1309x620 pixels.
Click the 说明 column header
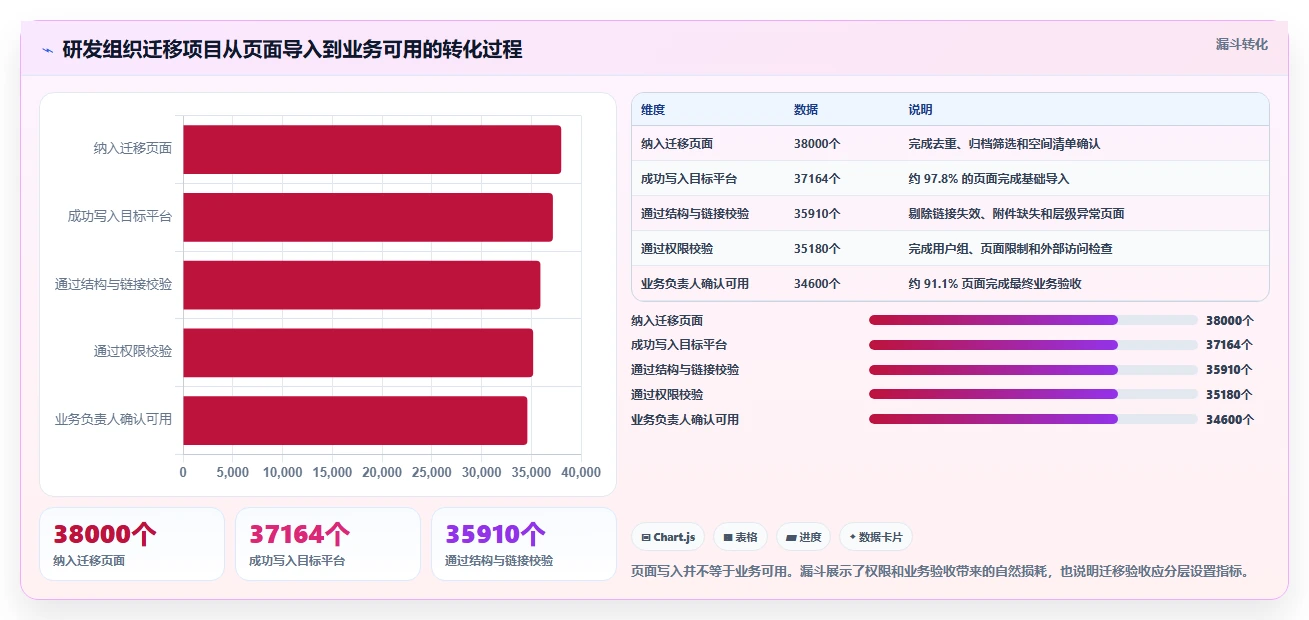920,110
